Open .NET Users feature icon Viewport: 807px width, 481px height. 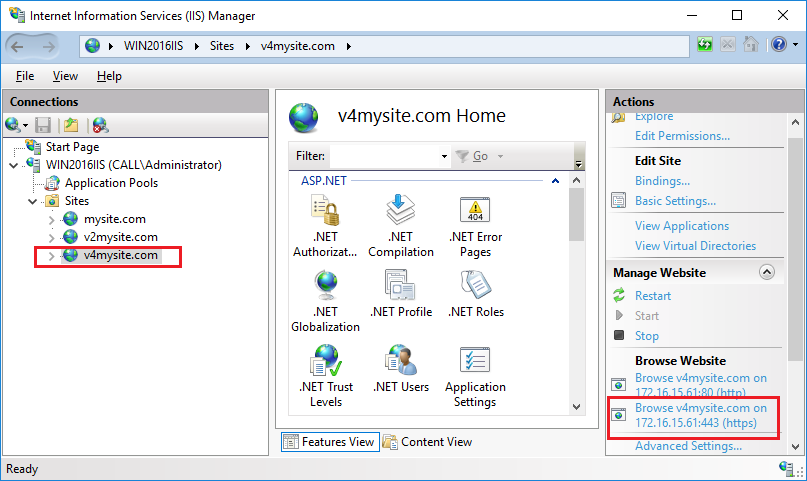pyautogui.click(x=400, y=360)
